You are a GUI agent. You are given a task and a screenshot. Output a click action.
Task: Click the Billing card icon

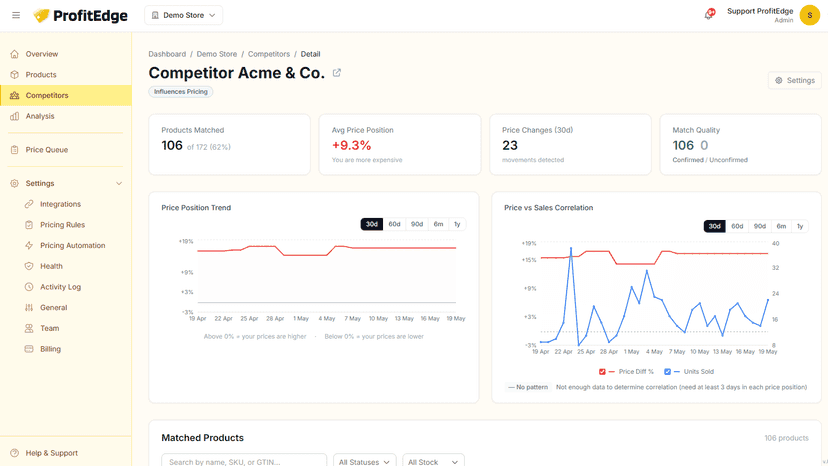tap(29, 349)
